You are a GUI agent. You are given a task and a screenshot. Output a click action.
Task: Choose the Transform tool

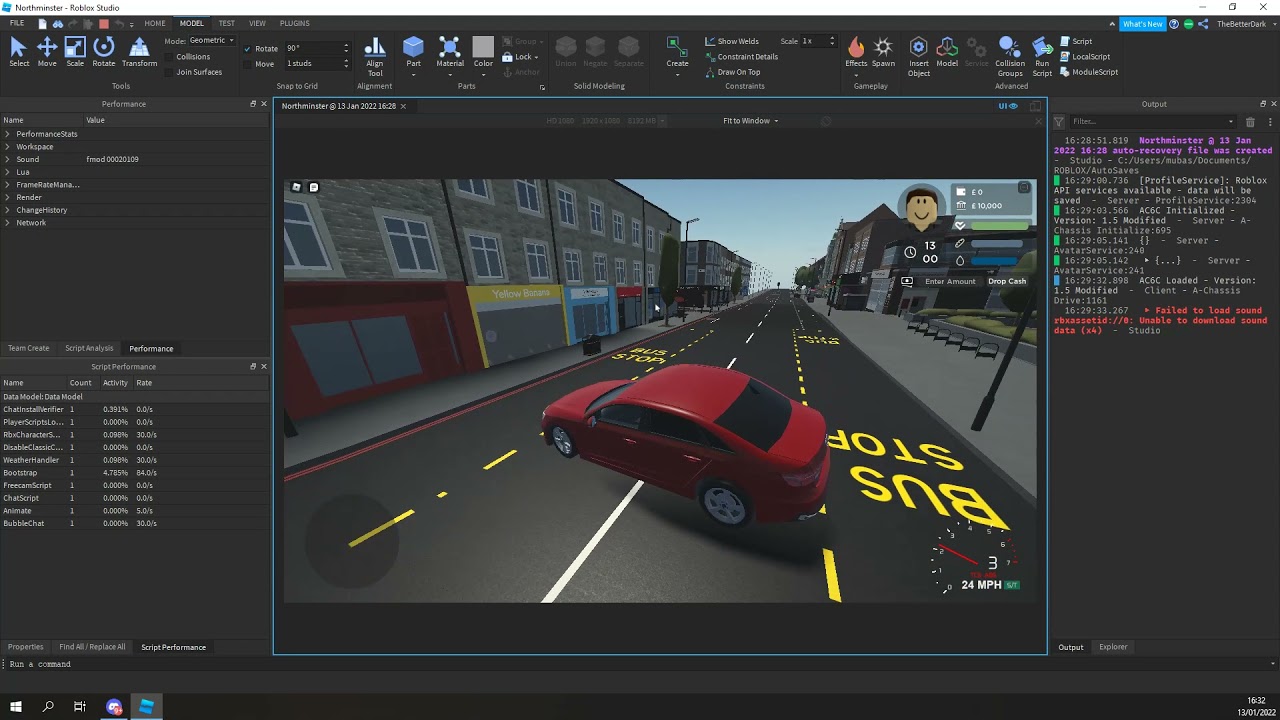[x=139, y=52]
